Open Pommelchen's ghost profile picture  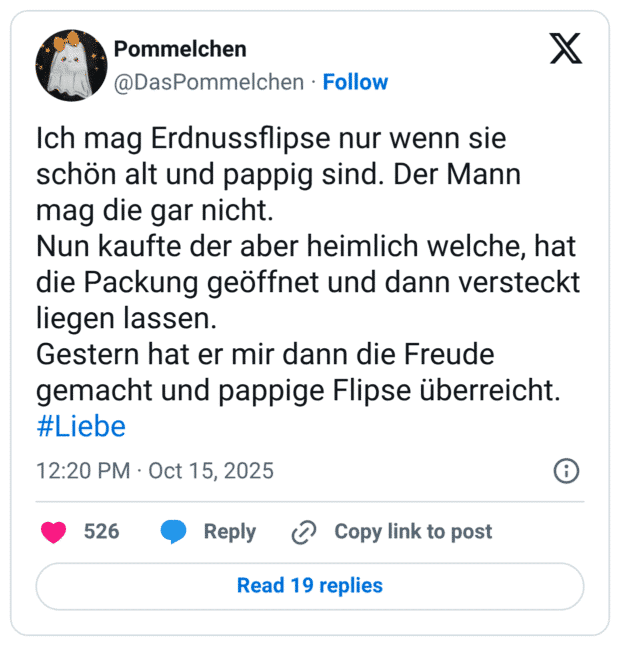(x=71, y=65)
